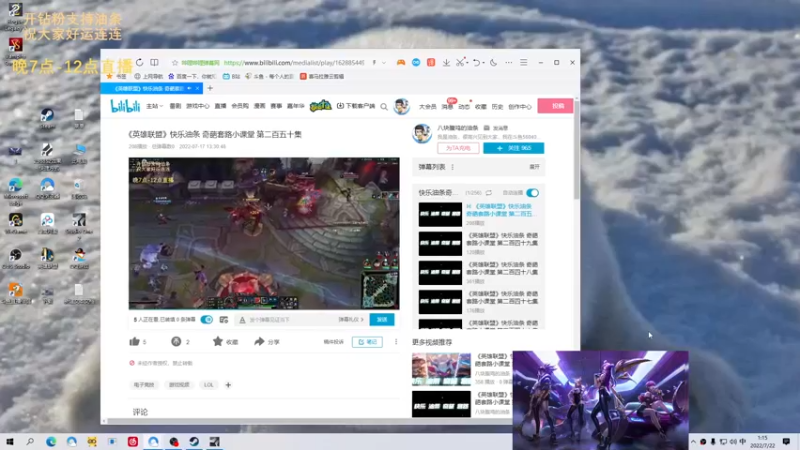Open the Windows Start button
The width and height of the screenshot is (800, 450).
(10, 441)
